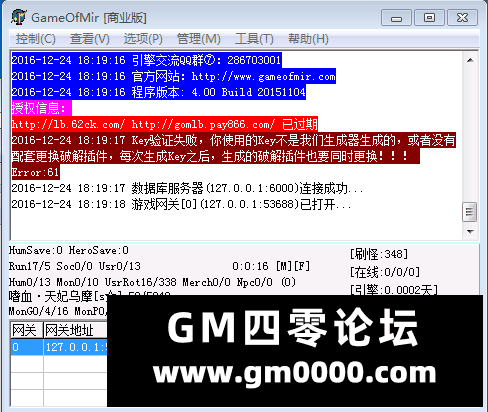Click the Key验证失败 error log line

click(x=233, y=148)
